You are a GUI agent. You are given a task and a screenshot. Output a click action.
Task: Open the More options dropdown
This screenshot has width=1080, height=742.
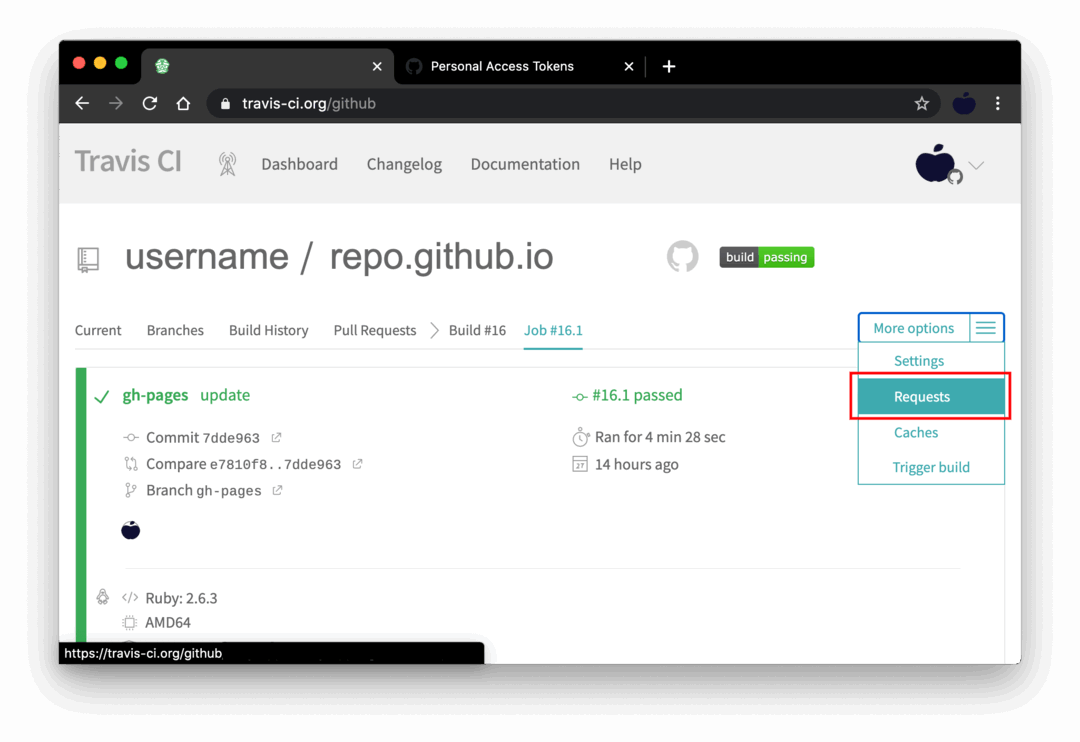(x=914, y=328)
